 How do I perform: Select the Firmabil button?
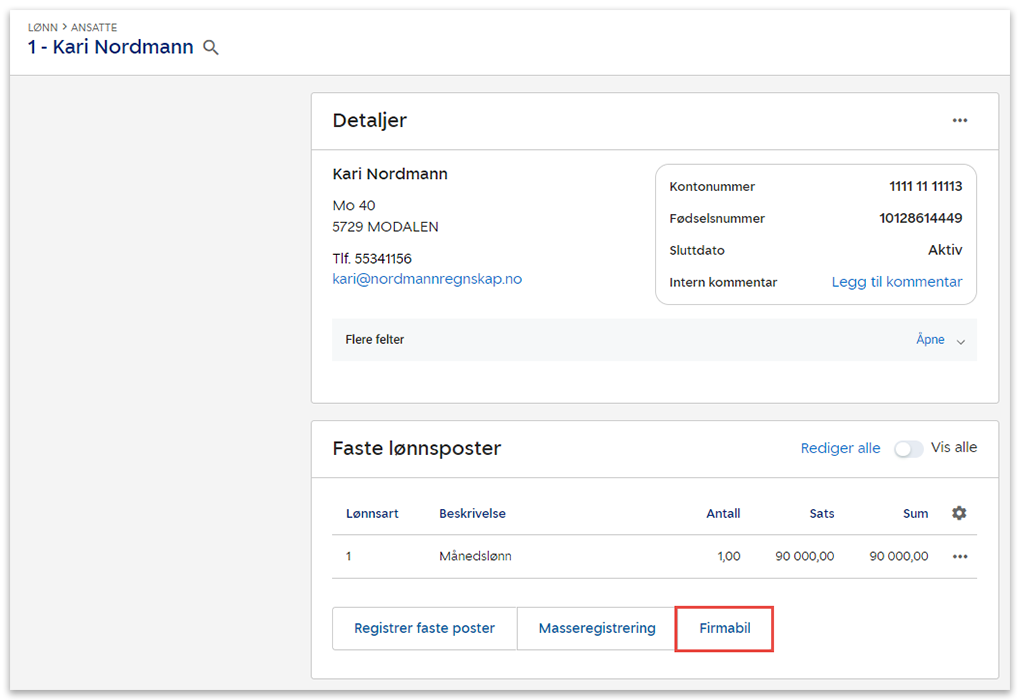(725, 629)
